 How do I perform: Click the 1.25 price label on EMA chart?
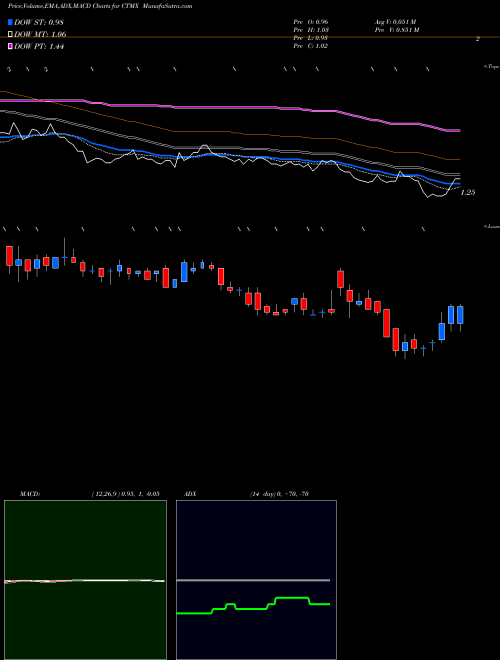pos(468,192)
